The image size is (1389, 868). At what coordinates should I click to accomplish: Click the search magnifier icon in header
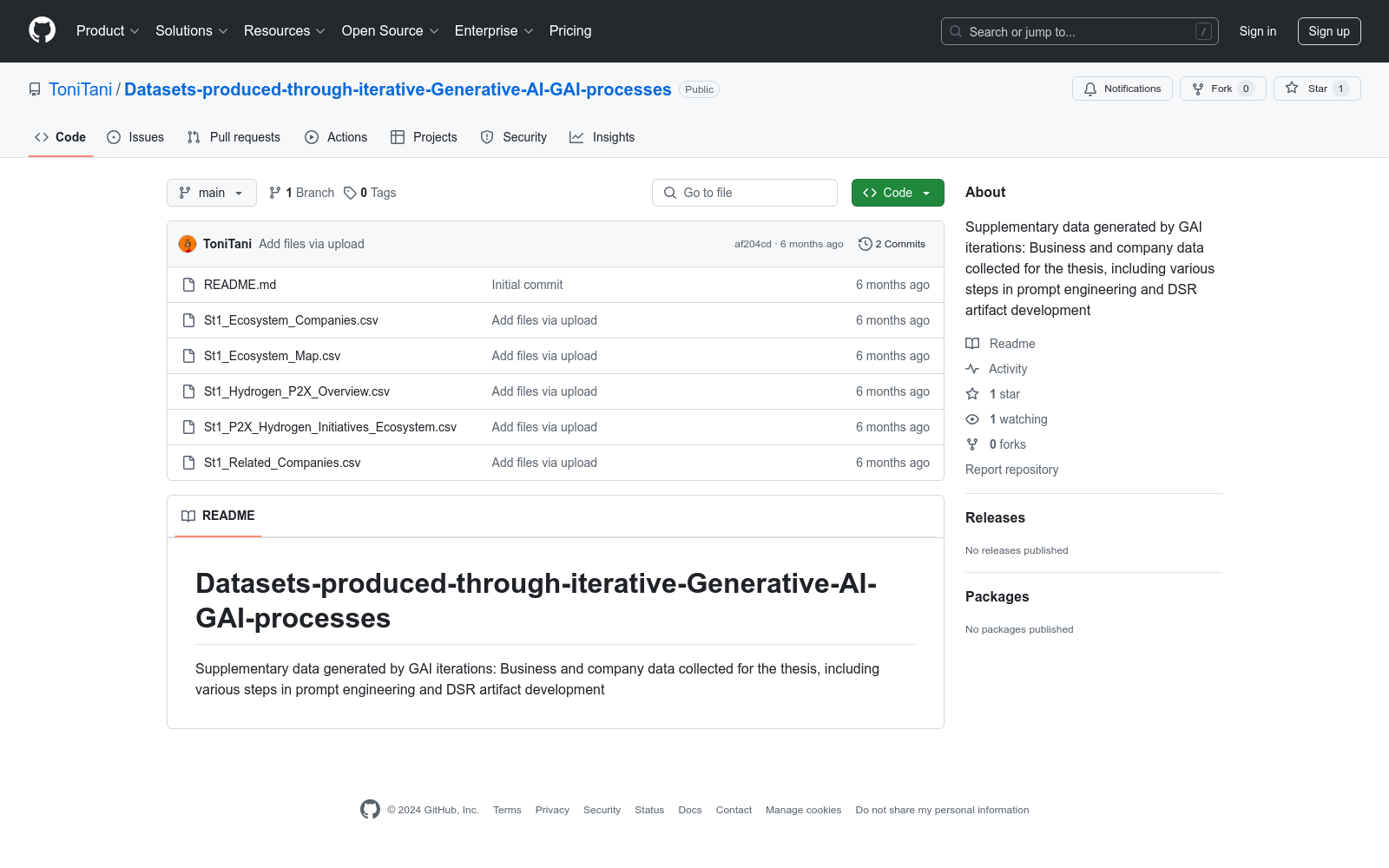click(x=956, y=31)
